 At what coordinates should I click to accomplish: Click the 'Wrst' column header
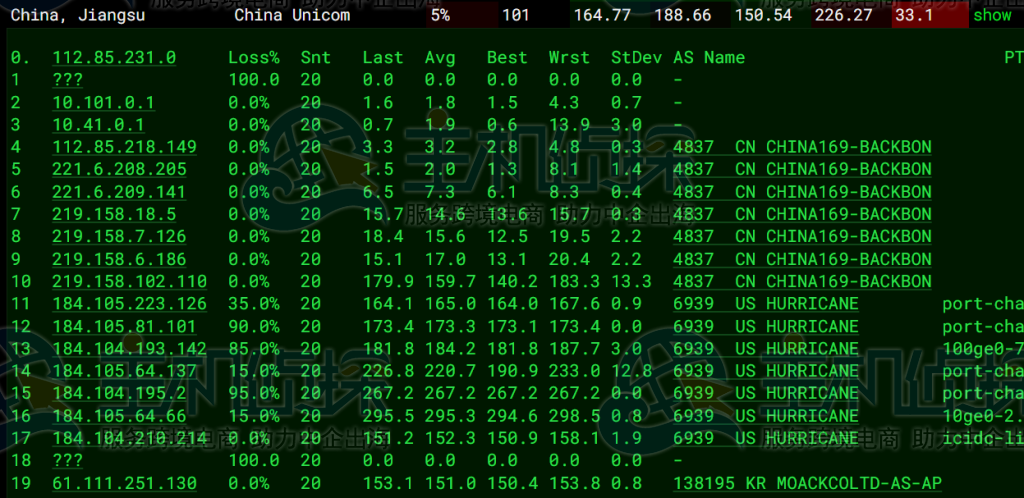click(x=569, y=58)
